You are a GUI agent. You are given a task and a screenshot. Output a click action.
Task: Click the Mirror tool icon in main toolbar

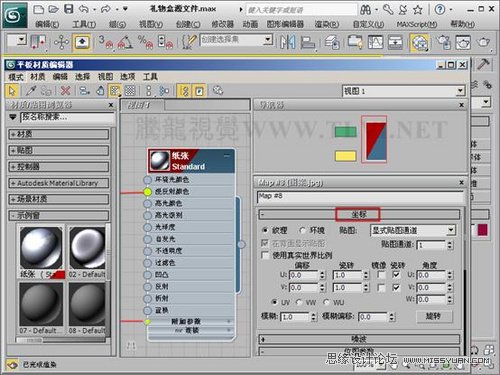pos(287,42)
